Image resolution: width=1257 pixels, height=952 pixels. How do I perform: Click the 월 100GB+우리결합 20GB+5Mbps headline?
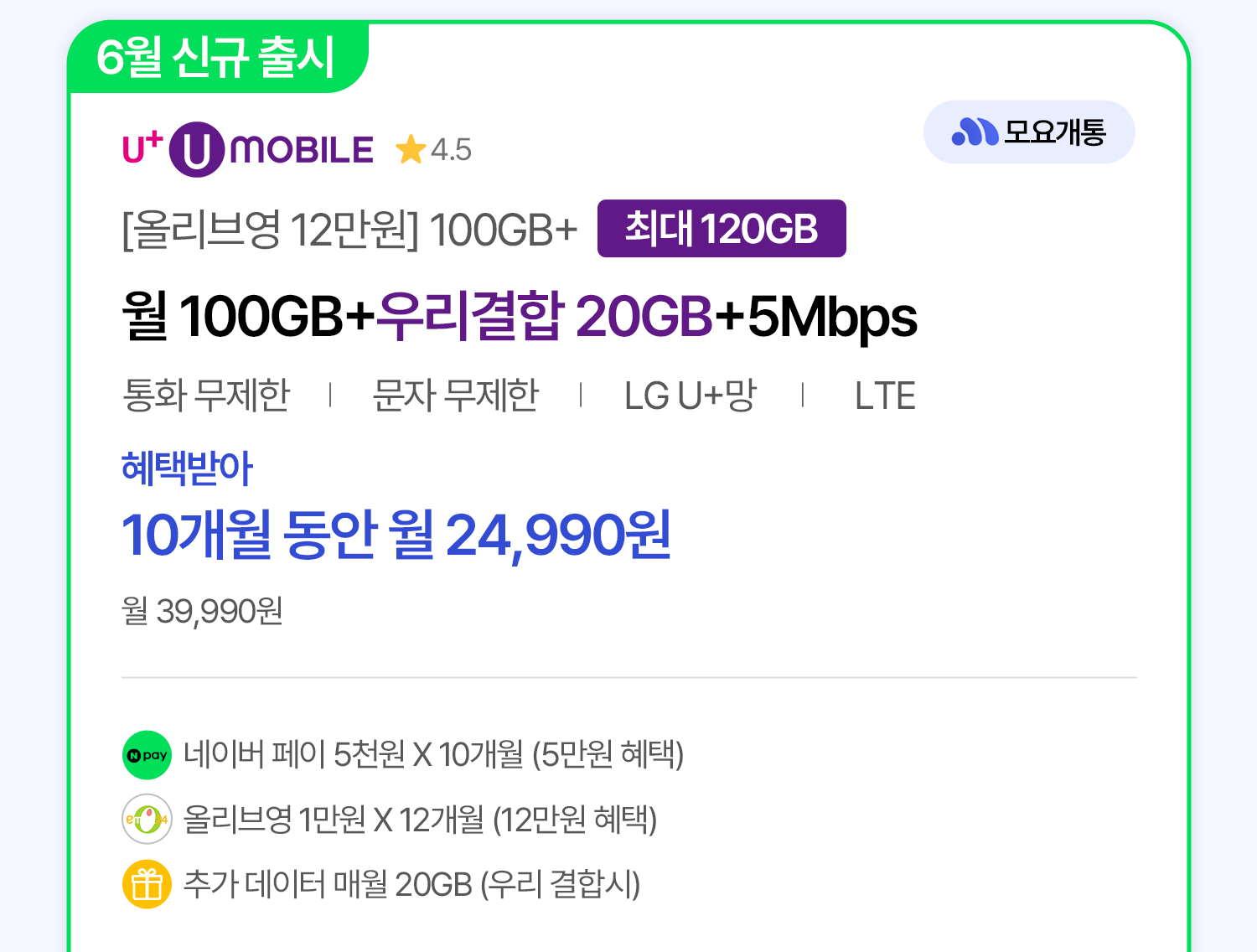519,317
